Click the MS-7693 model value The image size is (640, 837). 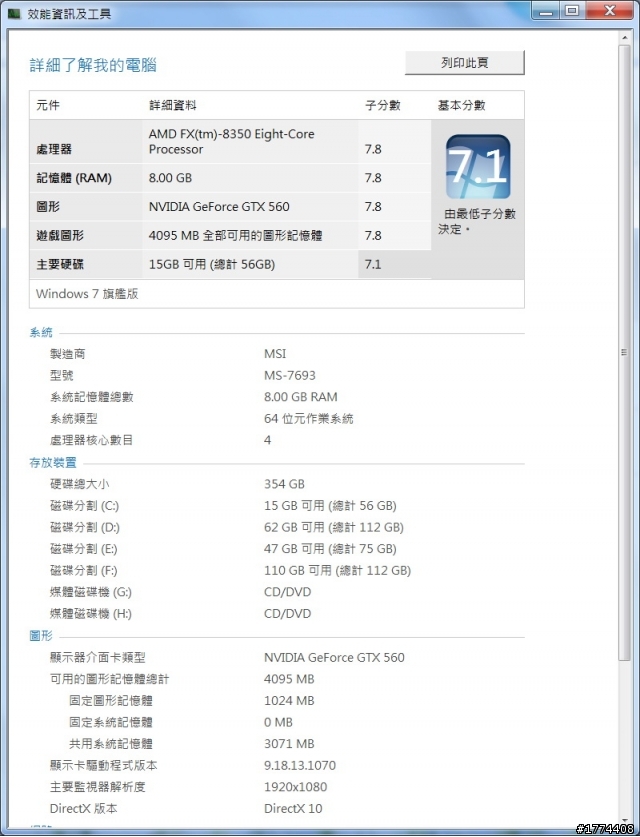point(290,375)
